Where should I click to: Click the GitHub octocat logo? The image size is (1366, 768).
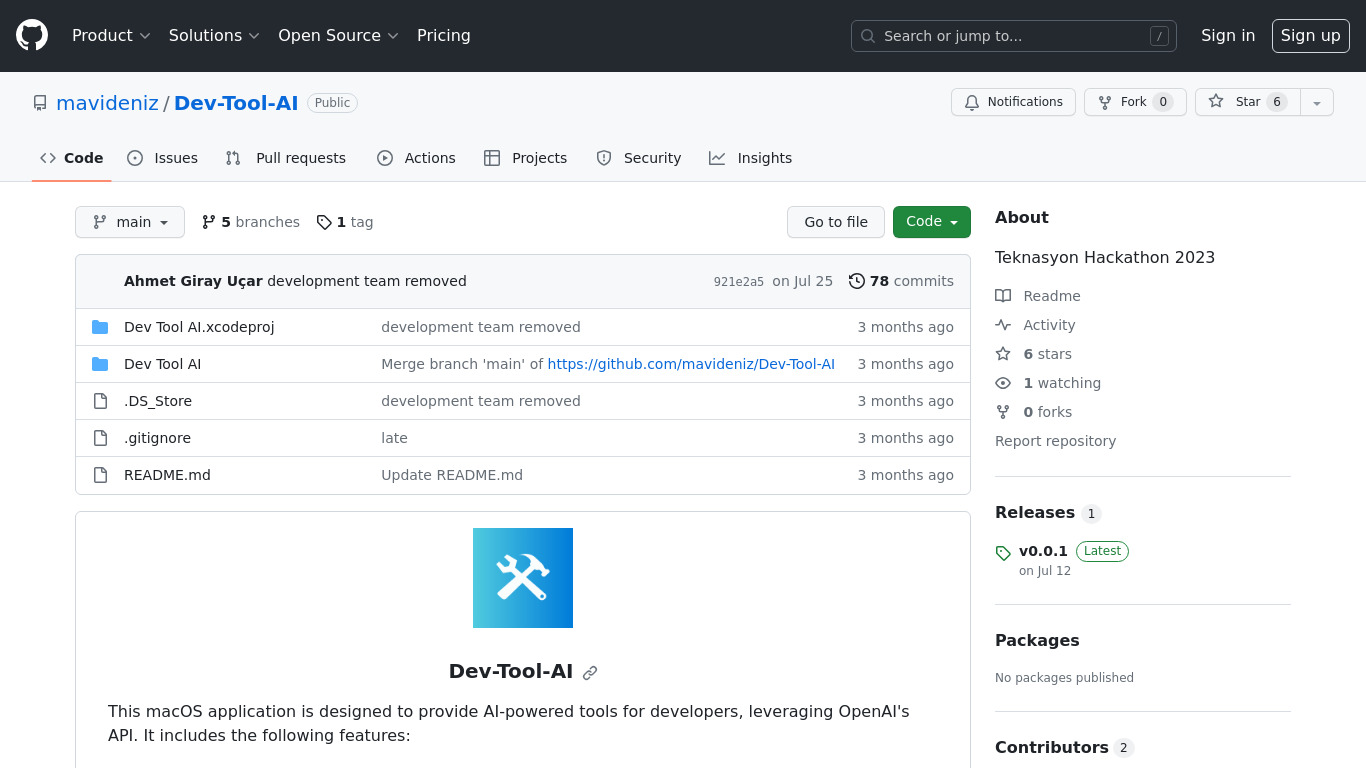coord(32,35)
